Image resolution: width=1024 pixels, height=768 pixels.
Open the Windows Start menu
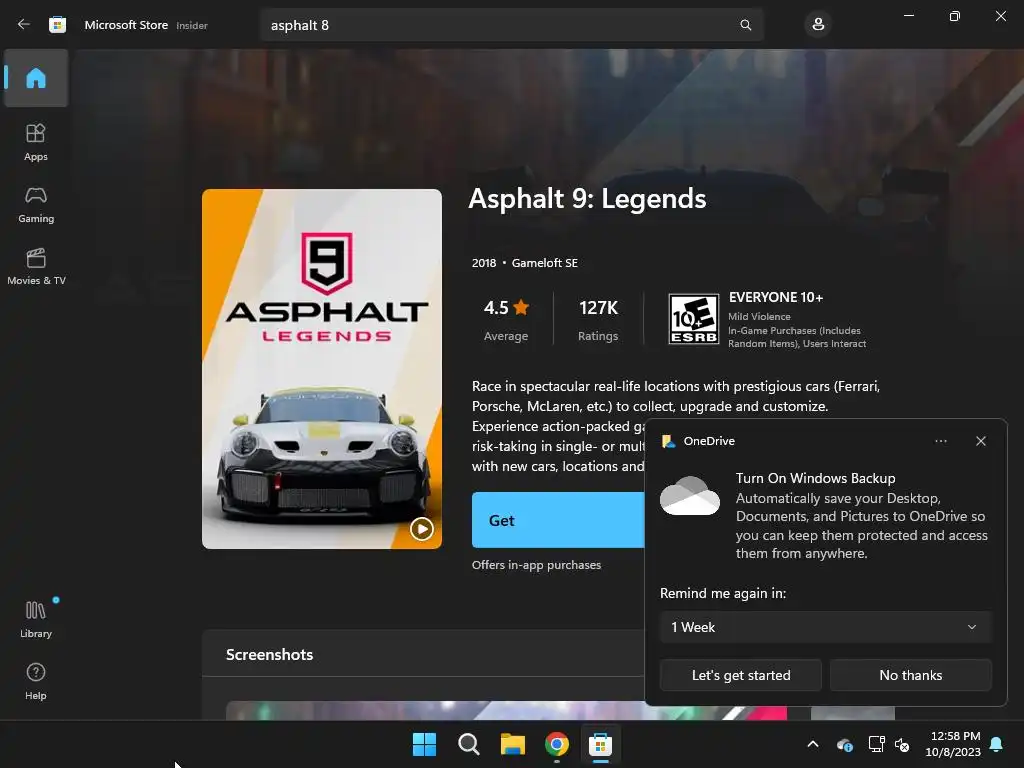[x=424, y=744]
